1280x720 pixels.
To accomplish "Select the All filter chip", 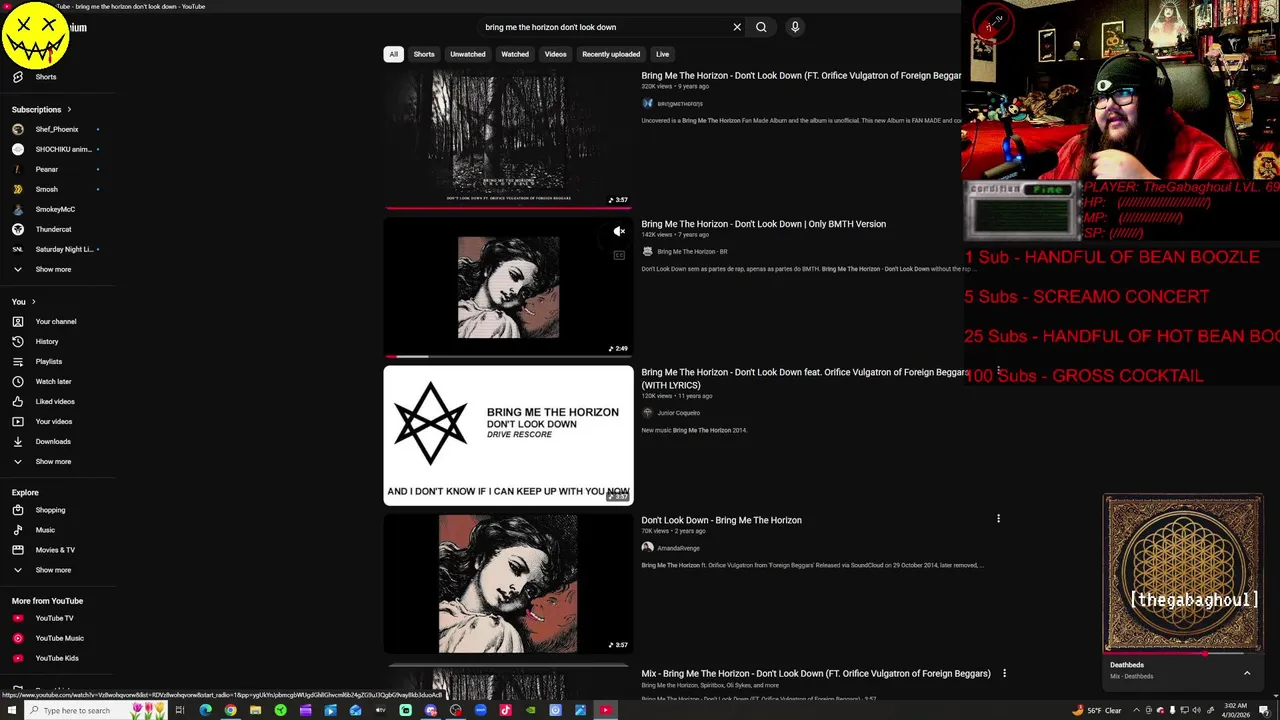I will coord(393,54).
